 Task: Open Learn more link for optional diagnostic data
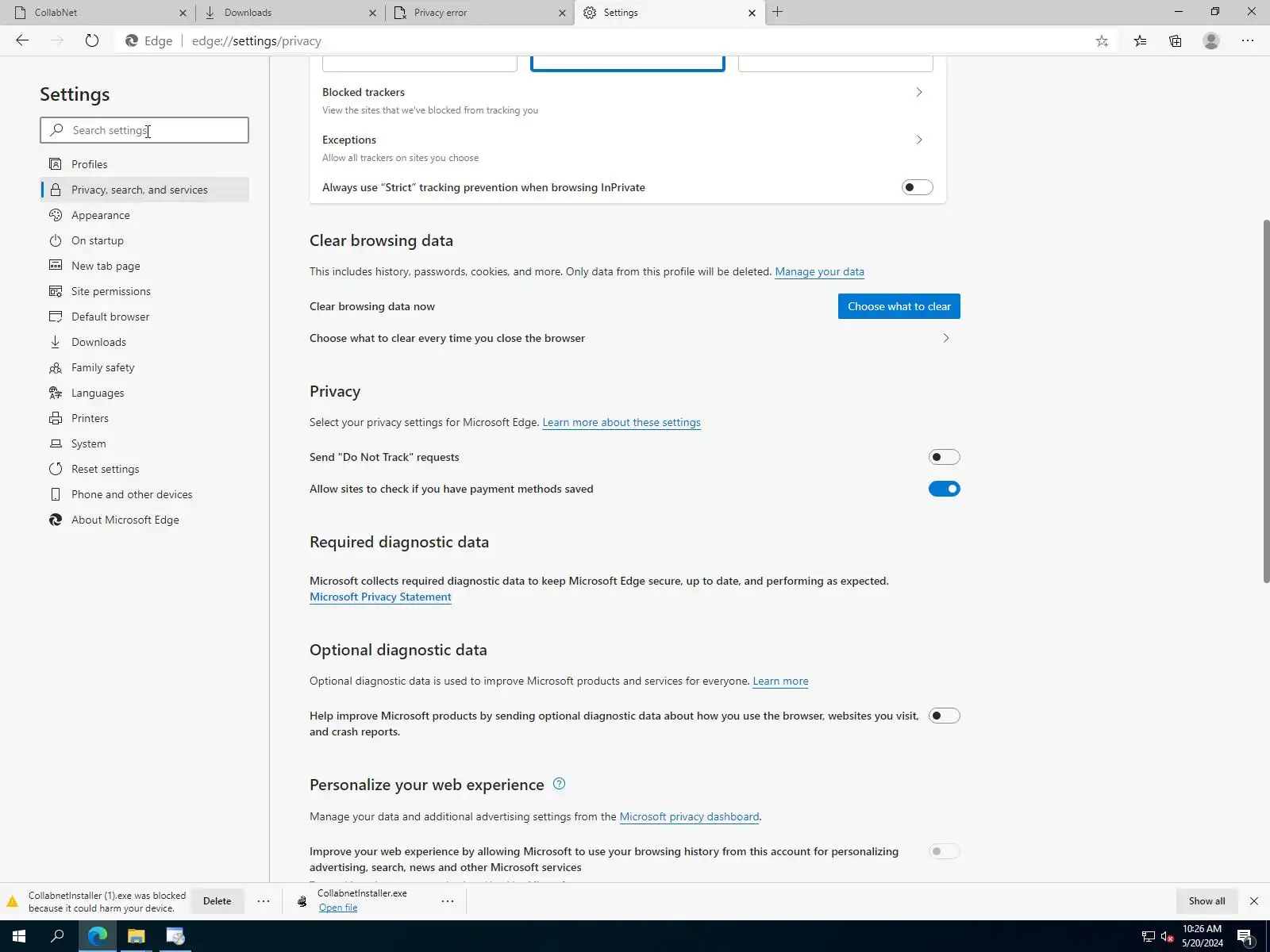(x=780, y=681)
